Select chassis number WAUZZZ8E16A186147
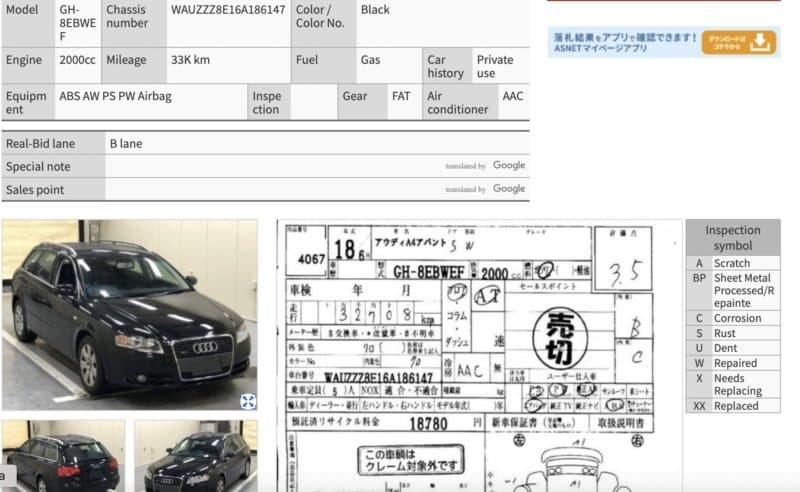 (228, 10)
